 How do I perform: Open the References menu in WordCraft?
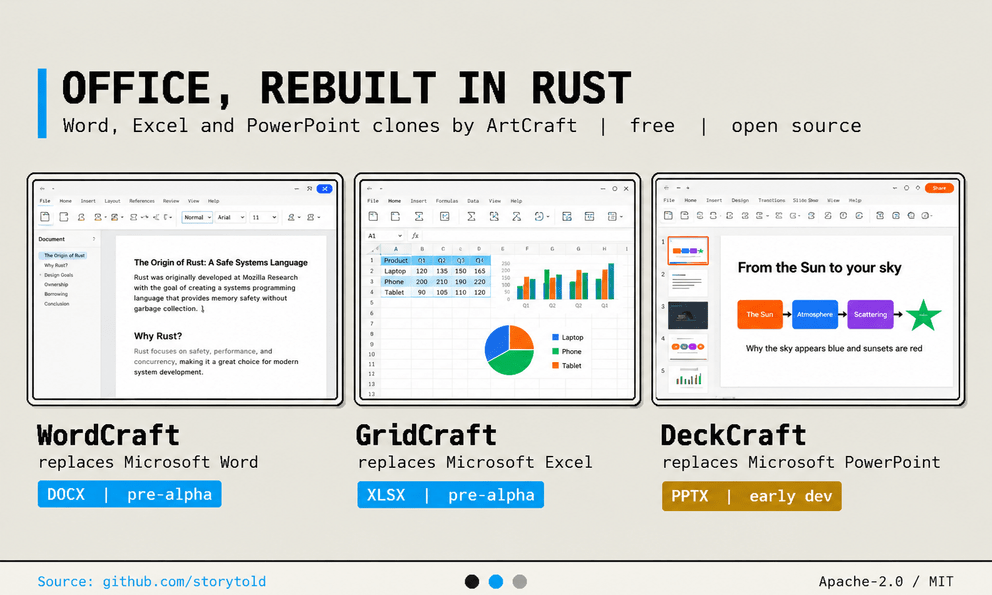142,201
